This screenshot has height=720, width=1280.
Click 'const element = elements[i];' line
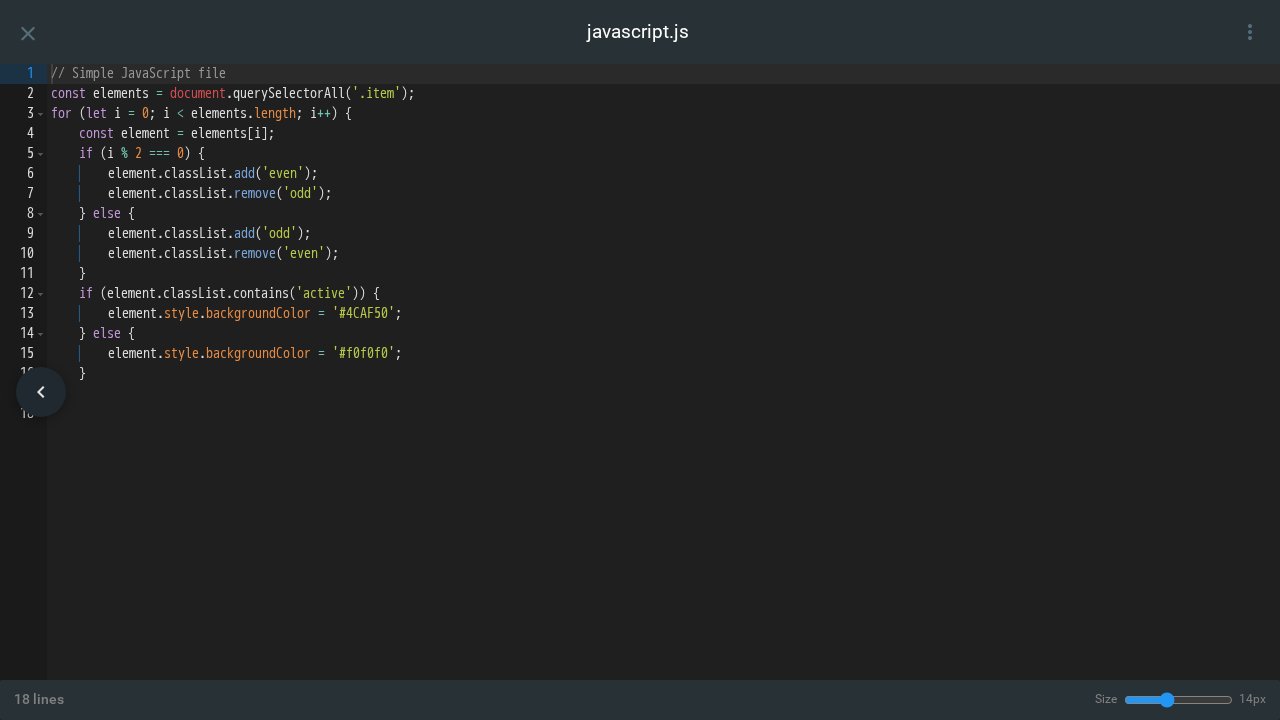point(177,133)
